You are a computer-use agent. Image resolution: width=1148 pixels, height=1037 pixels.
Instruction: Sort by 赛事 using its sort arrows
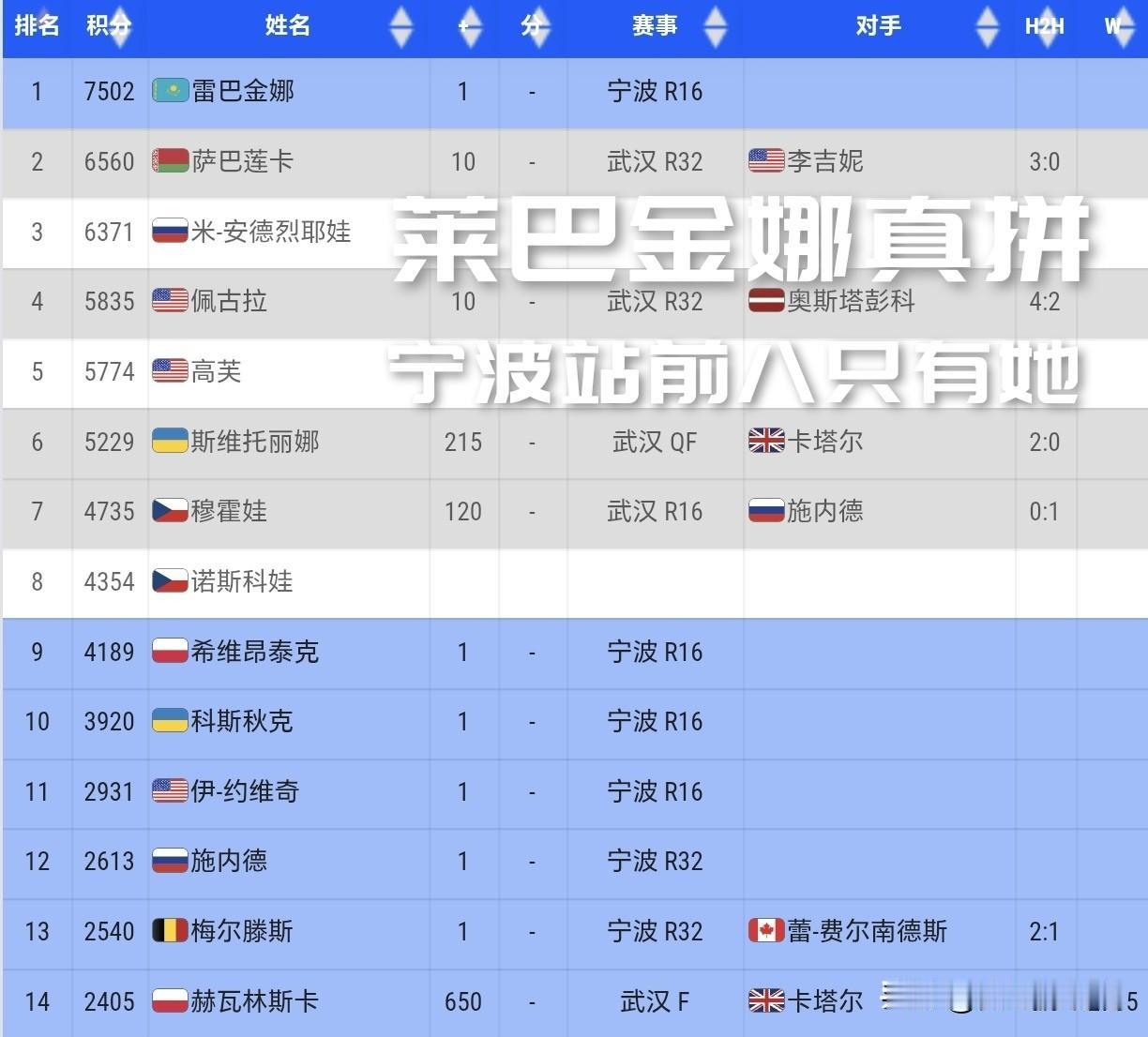pyautogui.click(x=716, y=26)
